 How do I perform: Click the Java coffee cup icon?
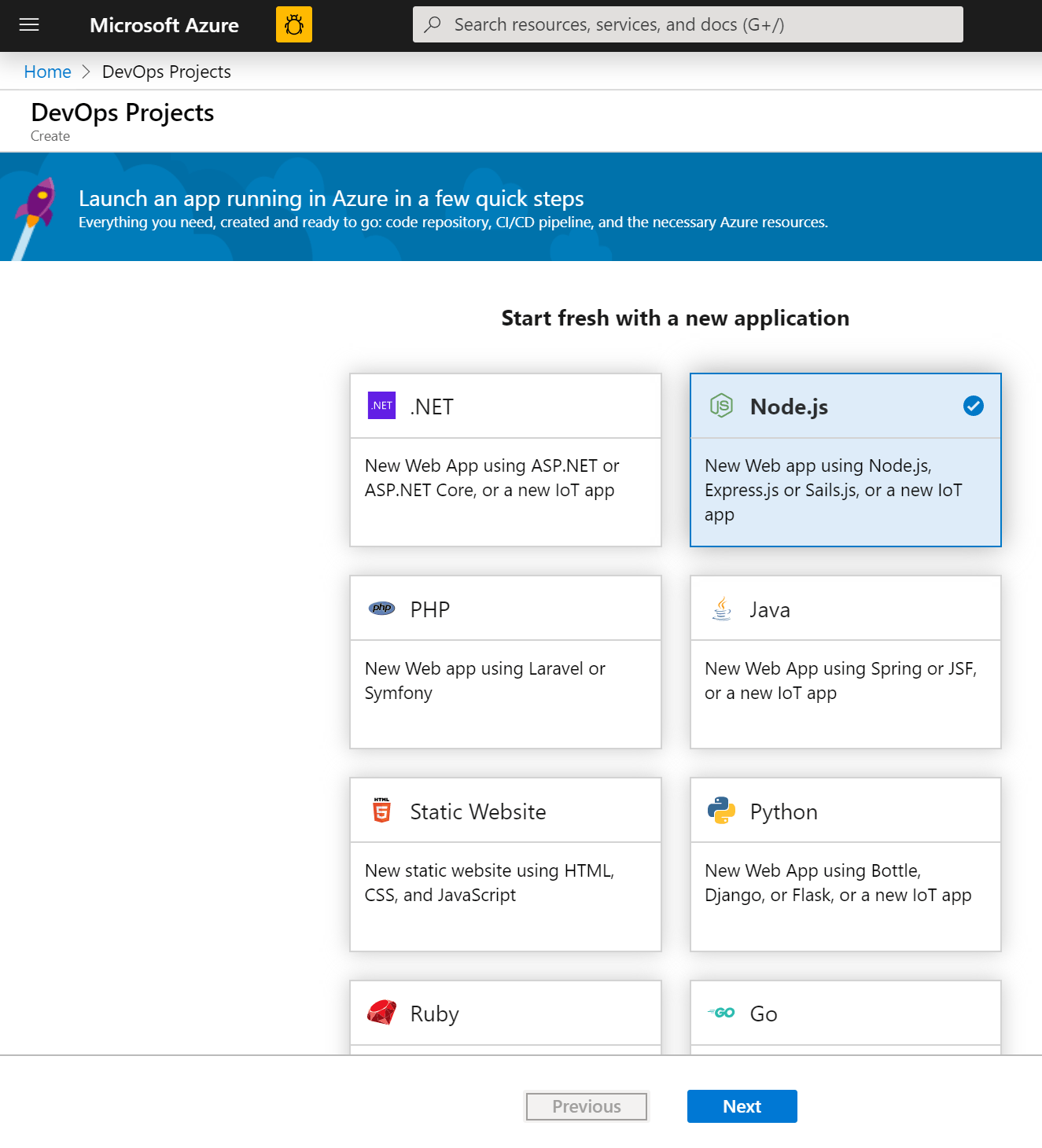[720, 608]
